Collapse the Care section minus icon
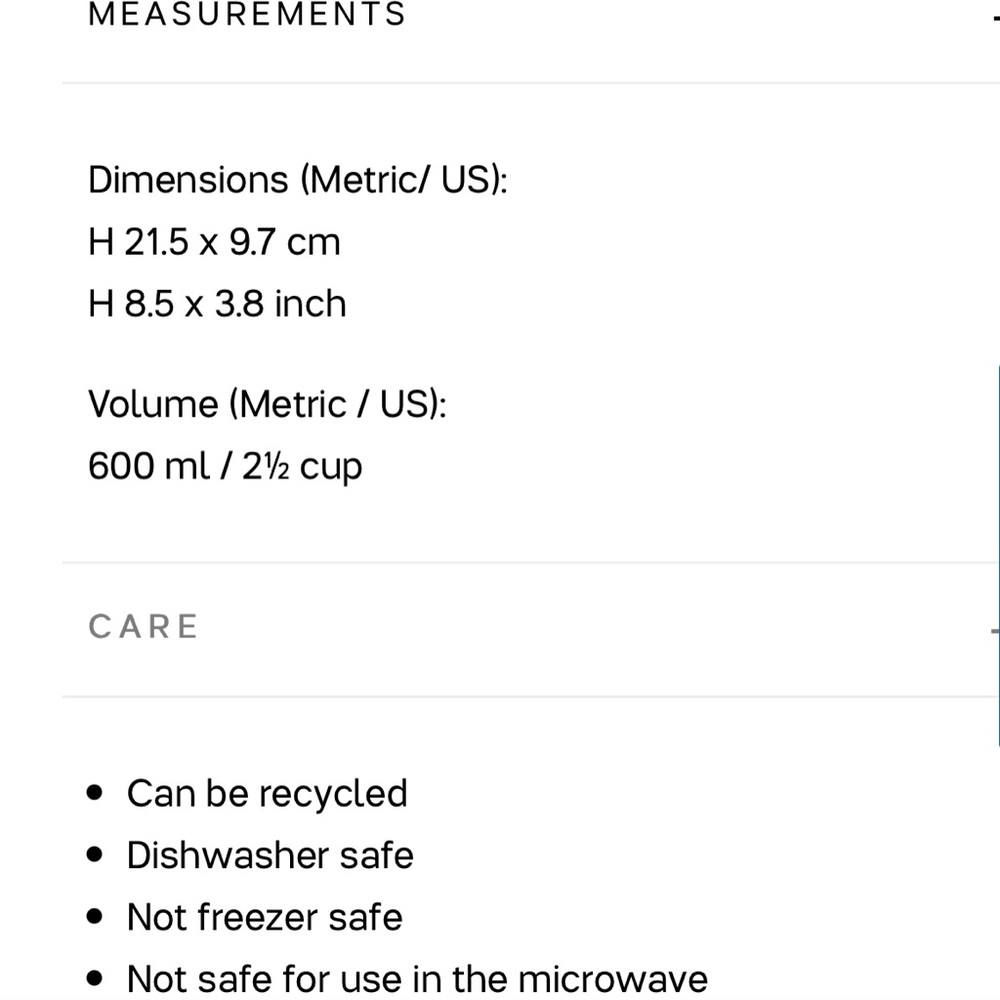1000x1000 pixels. click(995, 630)
